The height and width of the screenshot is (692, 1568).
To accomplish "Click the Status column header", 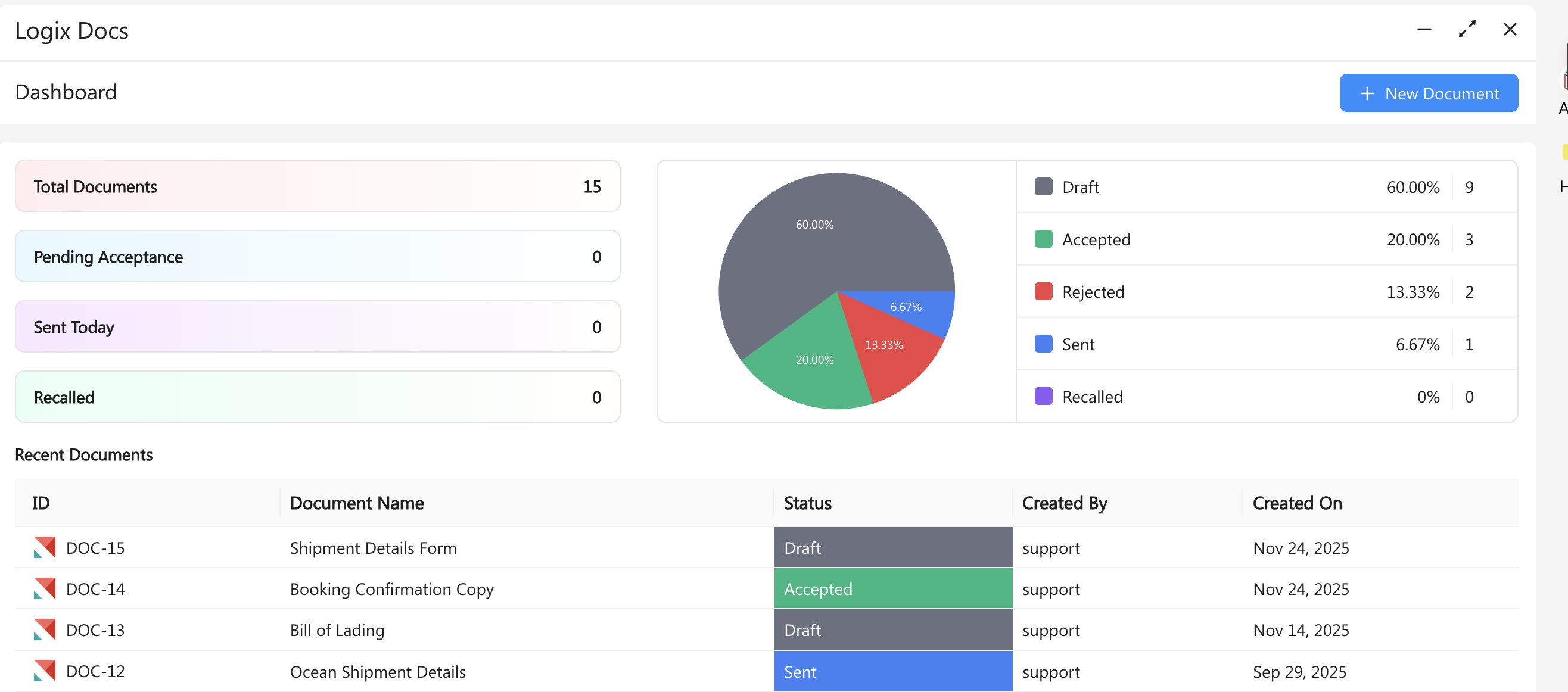I will [x=807, y=503].
